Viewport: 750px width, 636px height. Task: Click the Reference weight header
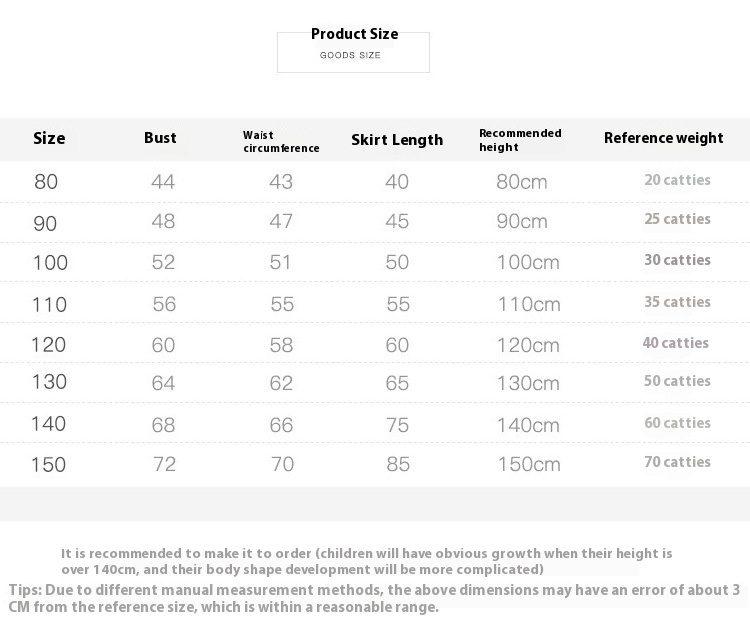click(x=663, y=138)
